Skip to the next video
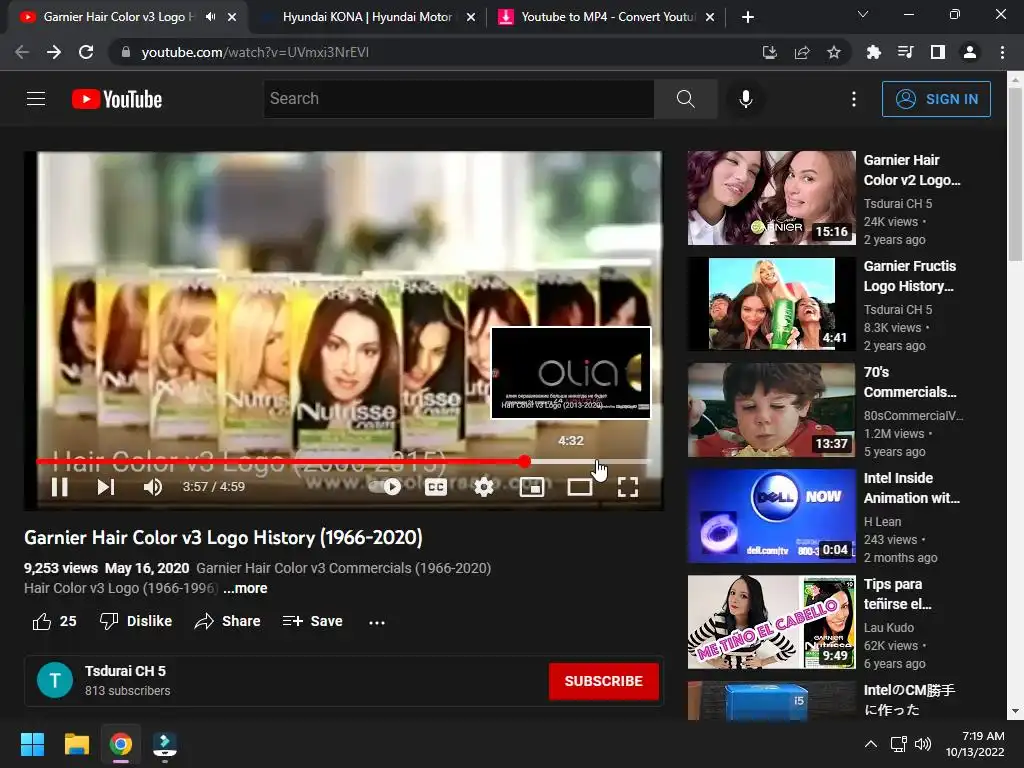Screen dimensions: 1024x768 [x=106, y=487]
